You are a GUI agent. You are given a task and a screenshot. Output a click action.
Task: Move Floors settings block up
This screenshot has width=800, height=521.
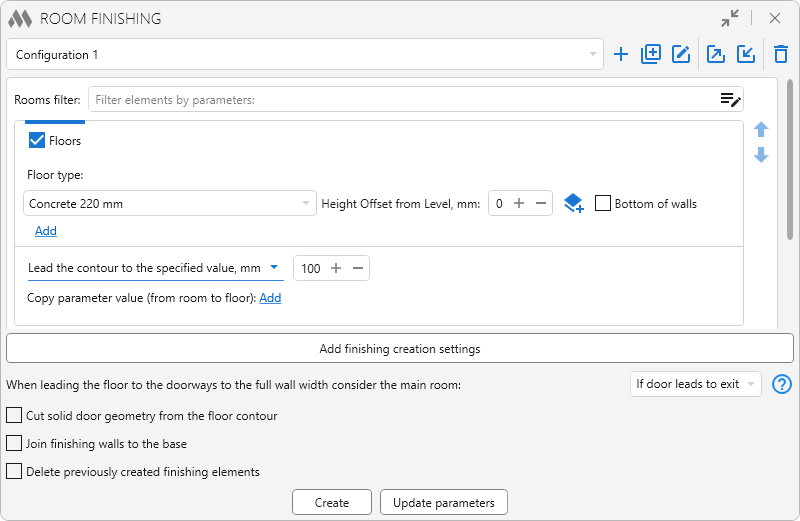[x=761, y=130]
